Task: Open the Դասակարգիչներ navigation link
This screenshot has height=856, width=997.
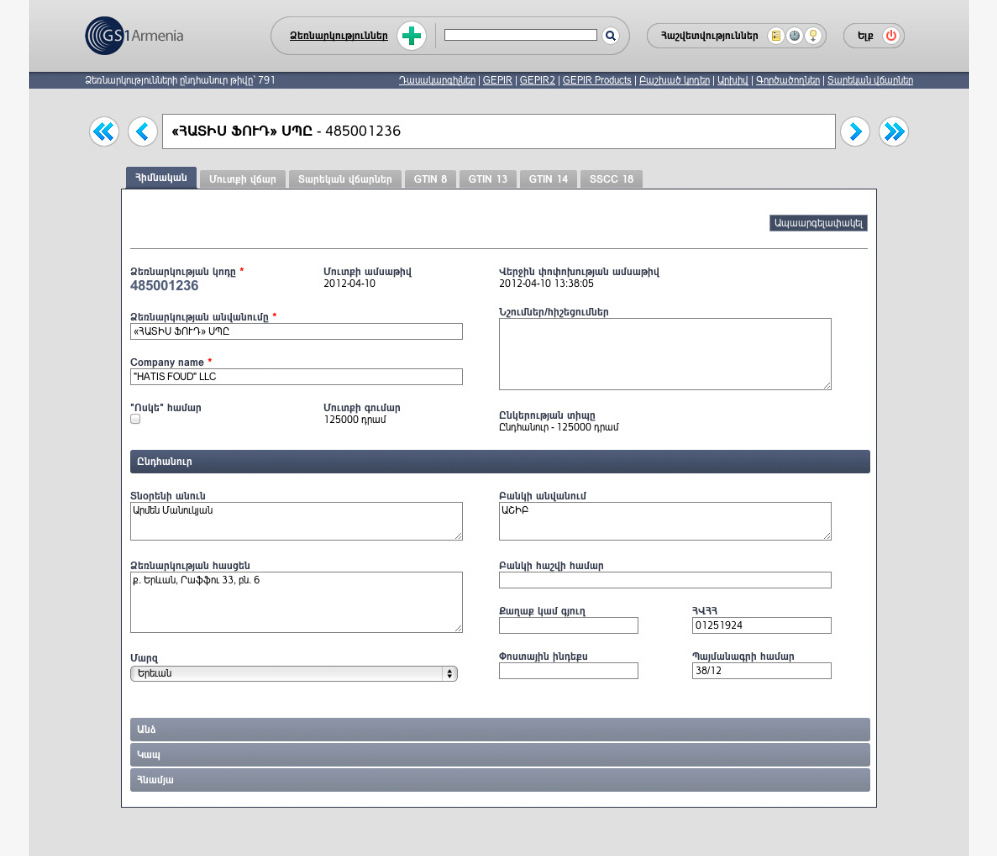Action: pos(437,80)
